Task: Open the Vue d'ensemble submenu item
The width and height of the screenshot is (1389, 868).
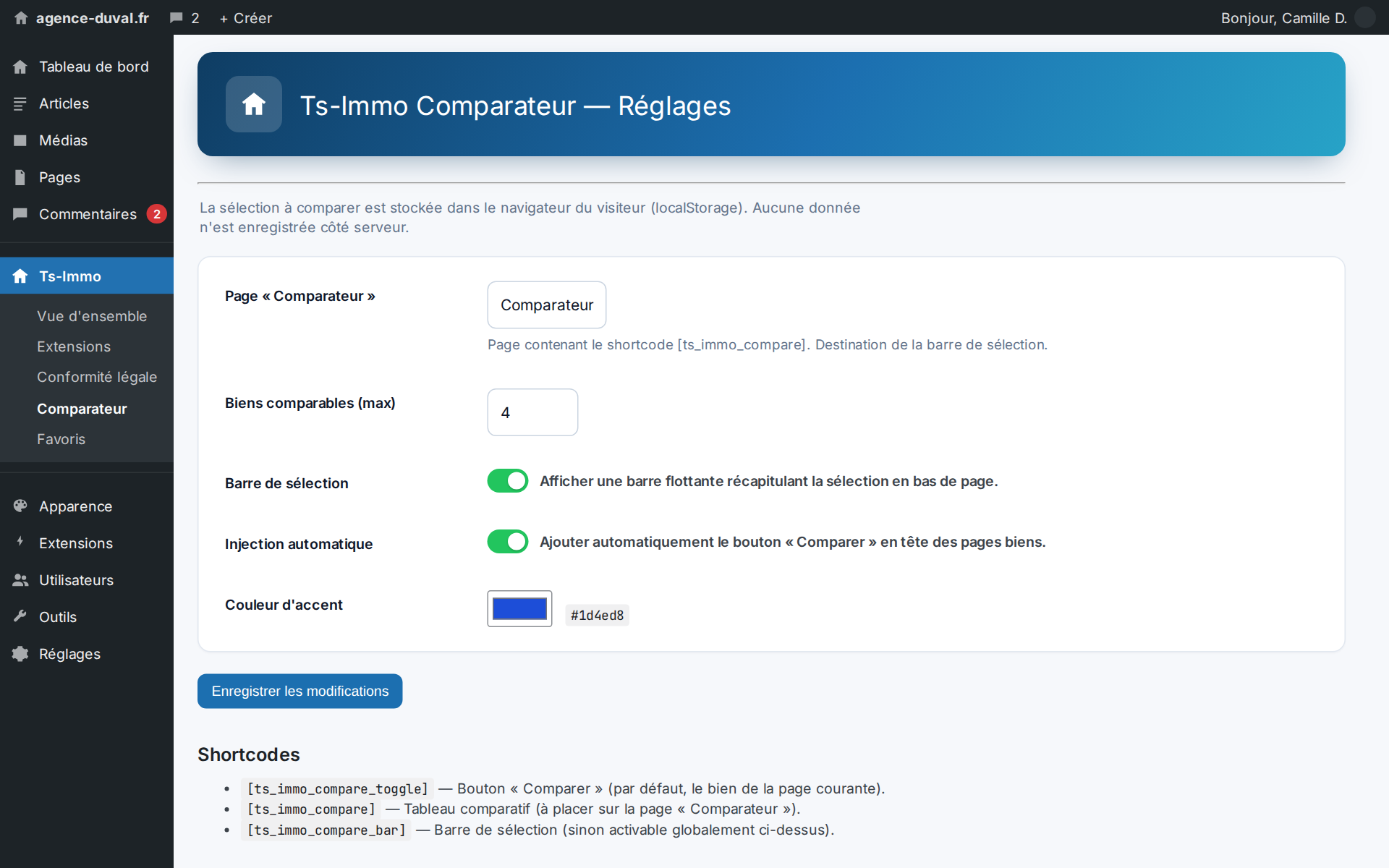Action: click(92, 316)
